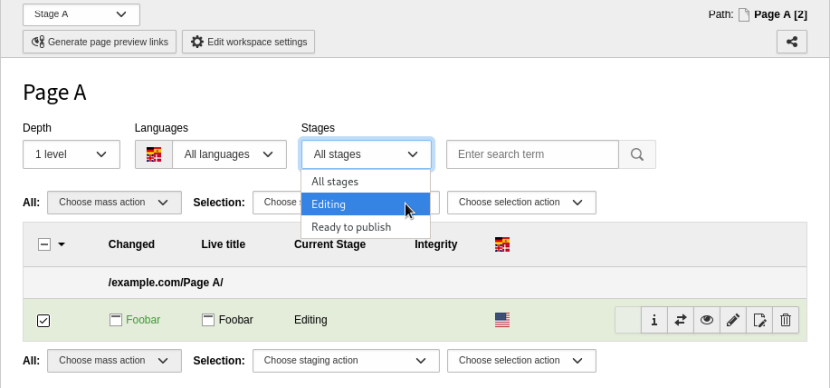The width and height of the screenshot is (830, 388).
Task: Click the US flag in Foobar row
Action: pos(502,320)
